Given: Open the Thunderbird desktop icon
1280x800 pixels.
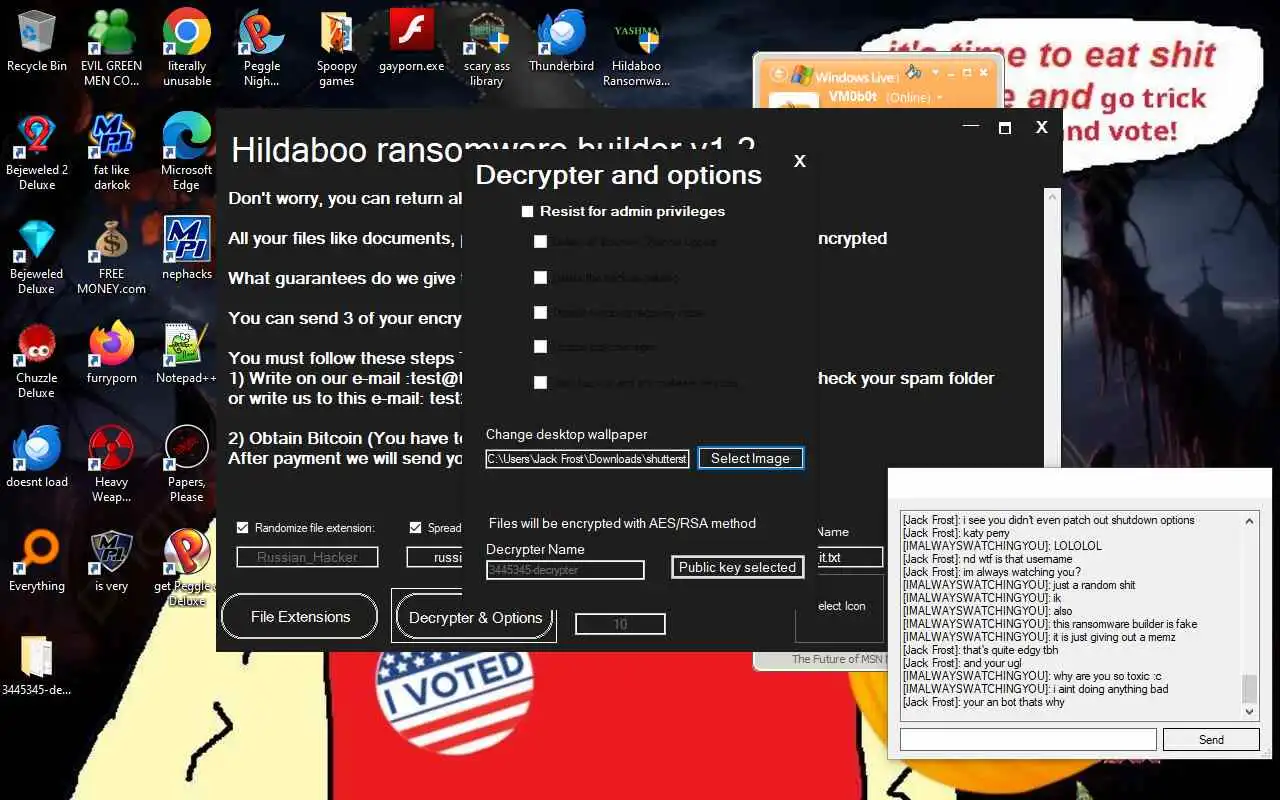Looking at the screenshot, I should tap(561, 42).
